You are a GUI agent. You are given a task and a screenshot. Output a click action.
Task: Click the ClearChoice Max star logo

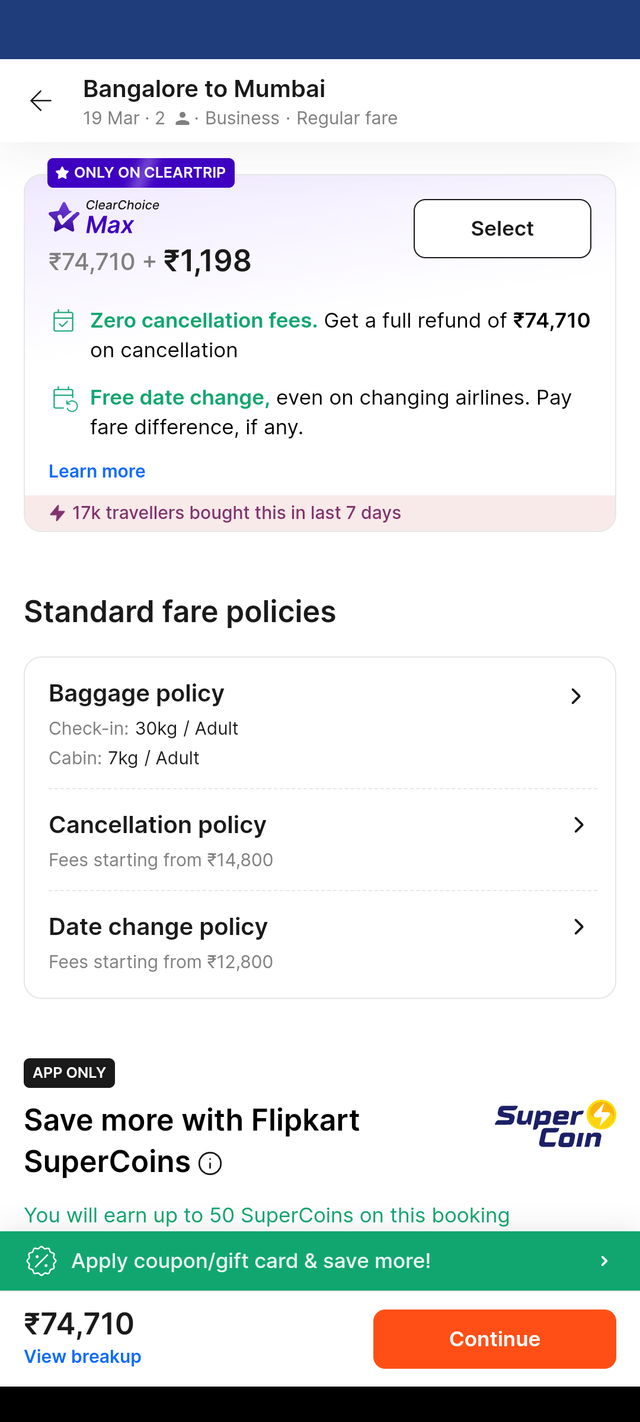[x=64, y=217]
